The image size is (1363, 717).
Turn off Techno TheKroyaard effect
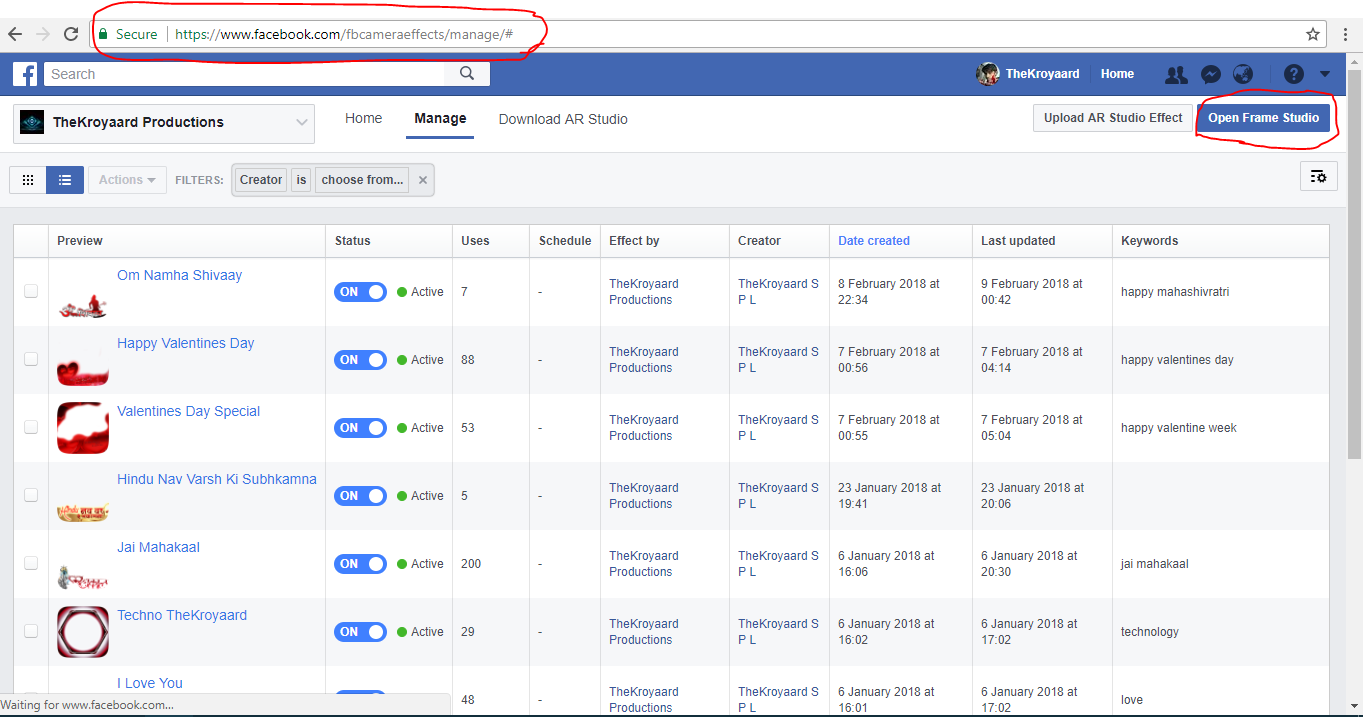click(360, 632)
